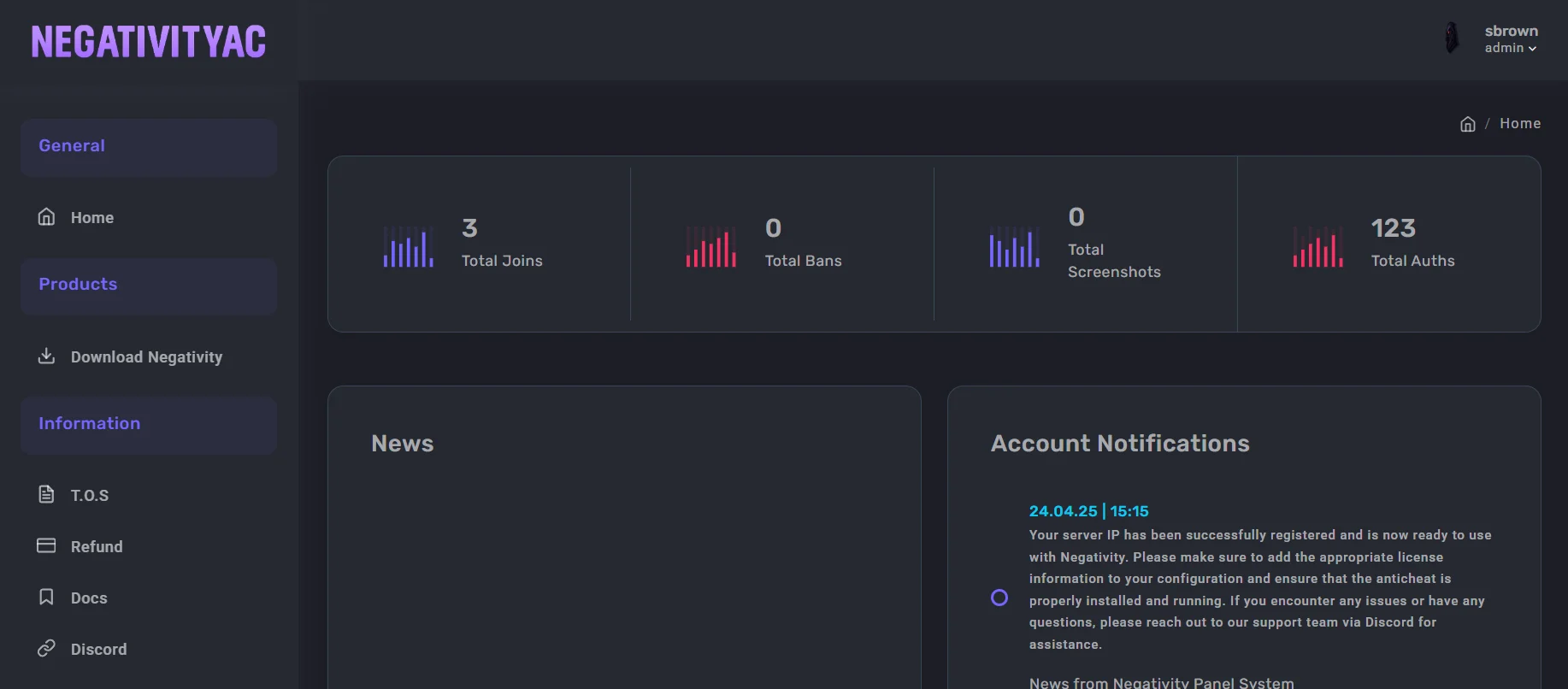Click the Docs bookmark icon

click(47, 597)
